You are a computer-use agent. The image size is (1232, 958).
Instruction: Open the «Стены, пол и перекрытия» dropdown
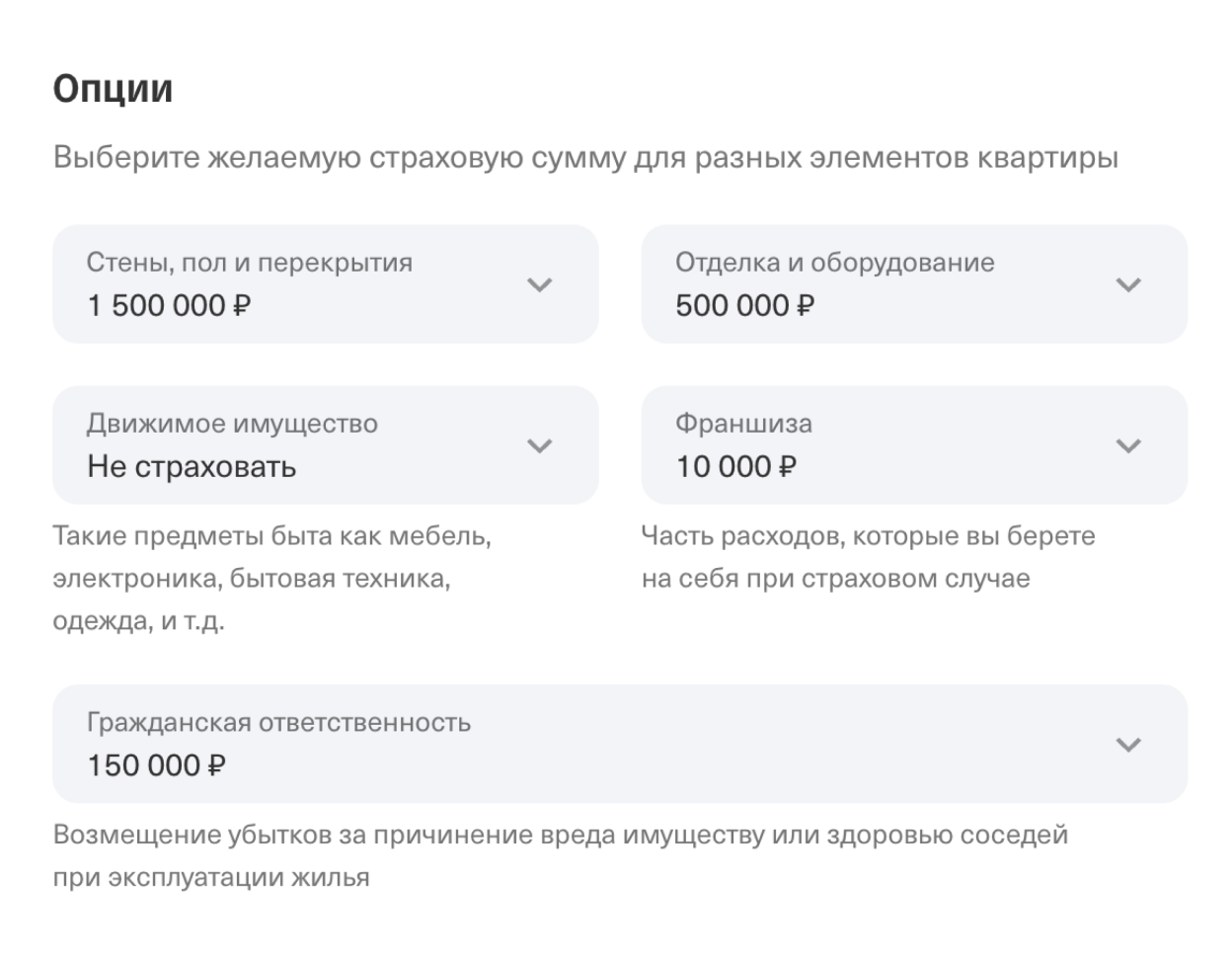[326, 283]
